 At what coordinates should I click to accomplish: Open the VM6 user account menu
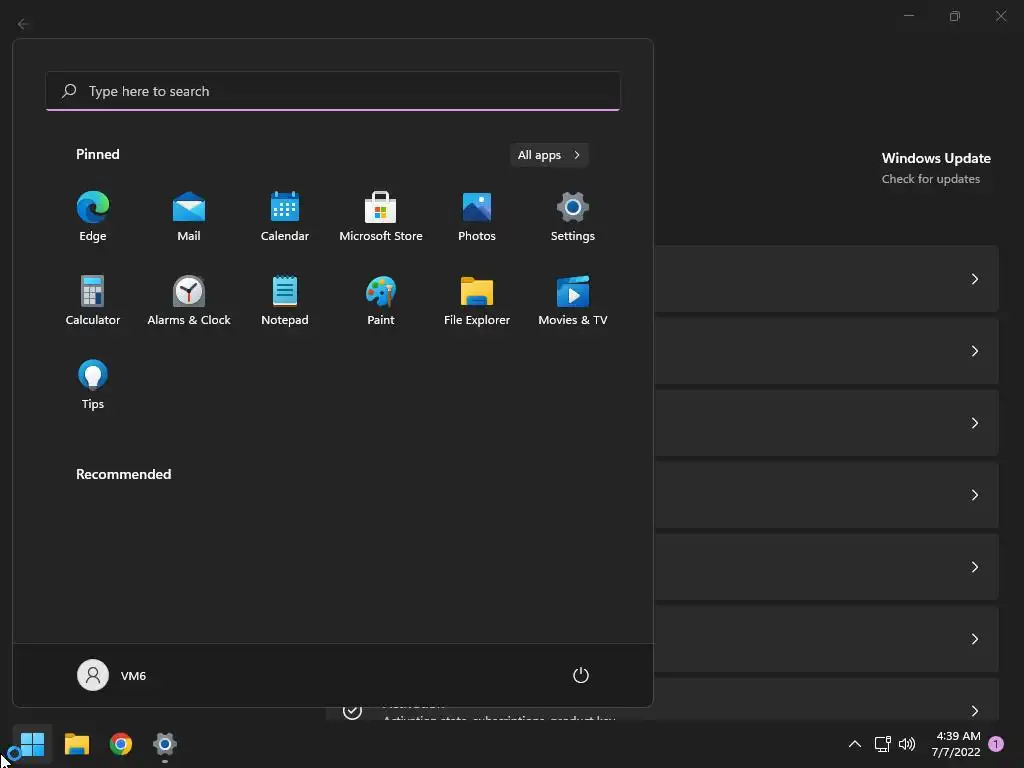pyautogui.click(x=112, y=675)
